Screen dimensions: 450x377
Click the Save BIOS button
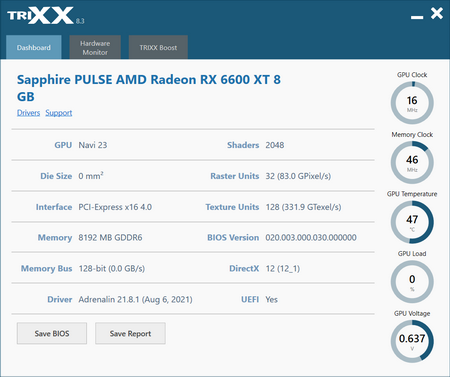click(x=52, y=333)
